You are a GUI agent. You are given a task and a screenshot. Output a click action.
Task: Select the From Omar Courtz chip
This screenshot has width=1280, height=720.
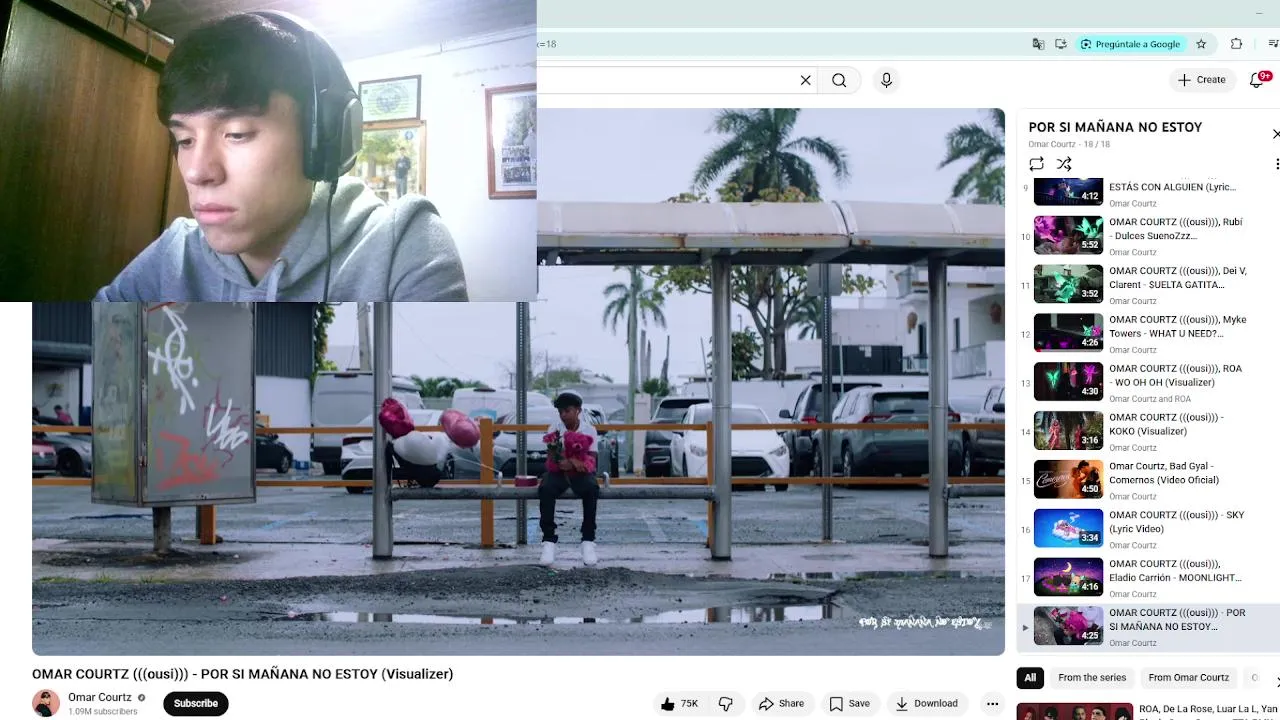(1188, 678)
